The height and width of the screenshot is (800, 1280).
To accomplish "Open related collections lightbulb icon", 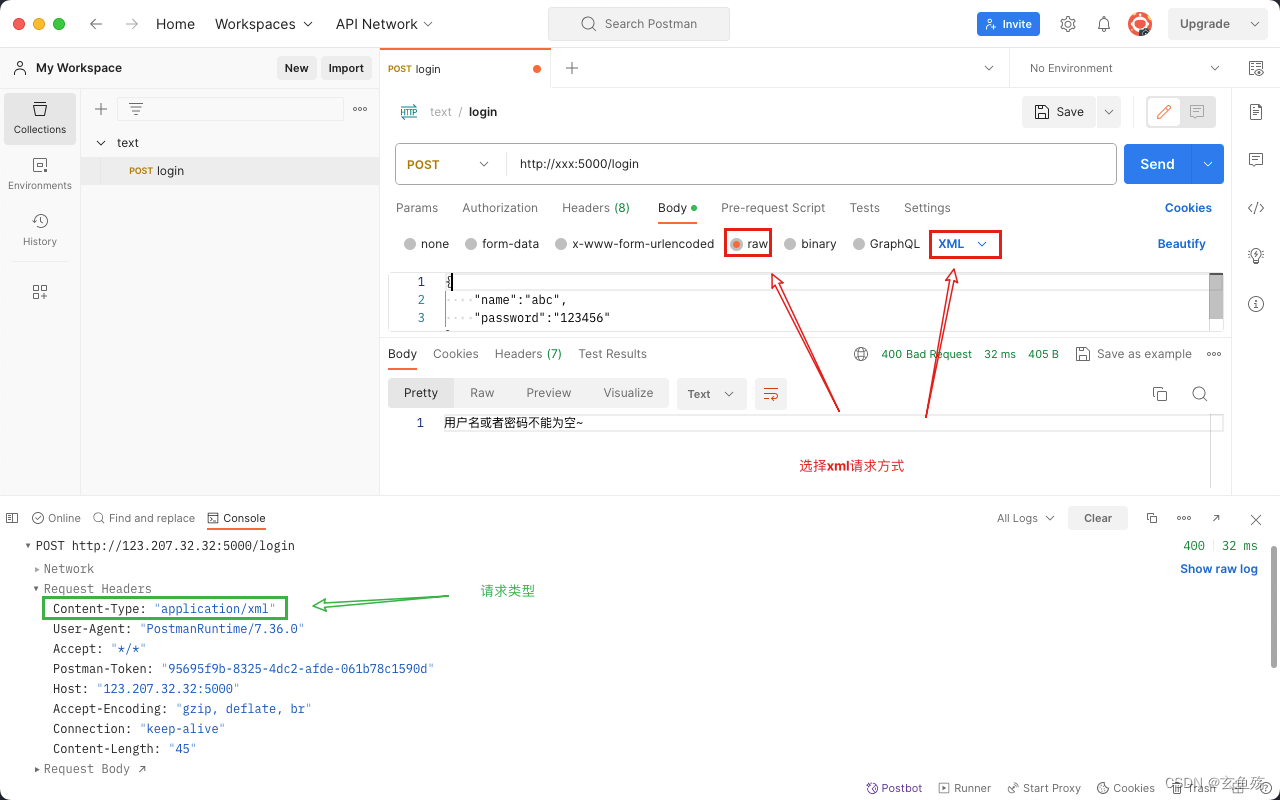I will (1256, 256).
